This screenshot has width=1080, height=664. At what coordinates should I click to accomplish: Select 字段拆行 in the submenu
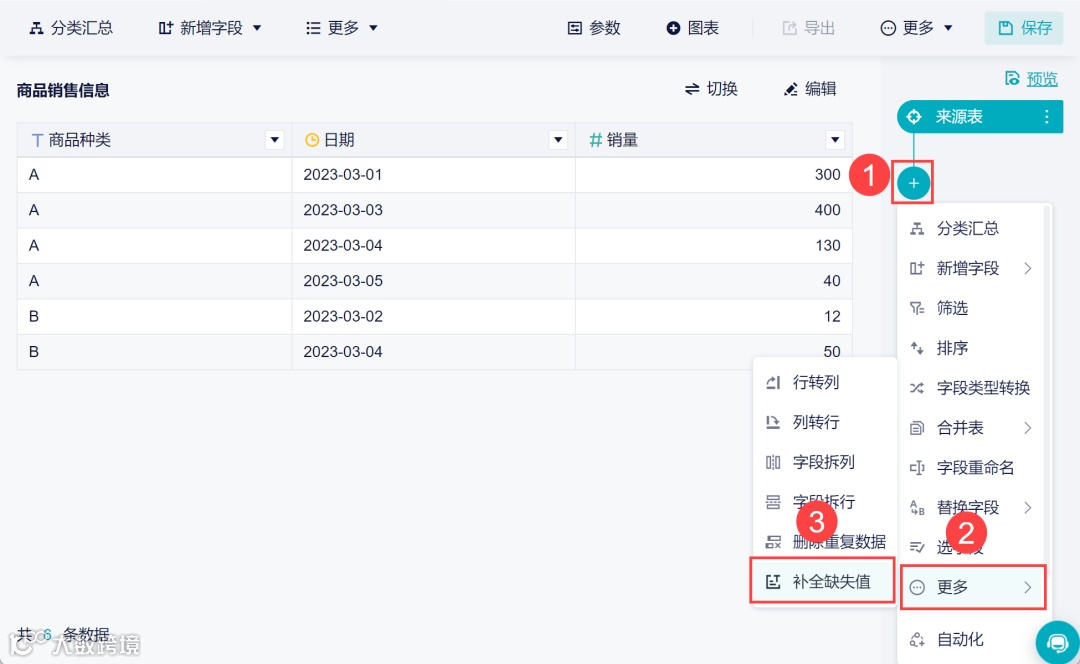point(824,502)
